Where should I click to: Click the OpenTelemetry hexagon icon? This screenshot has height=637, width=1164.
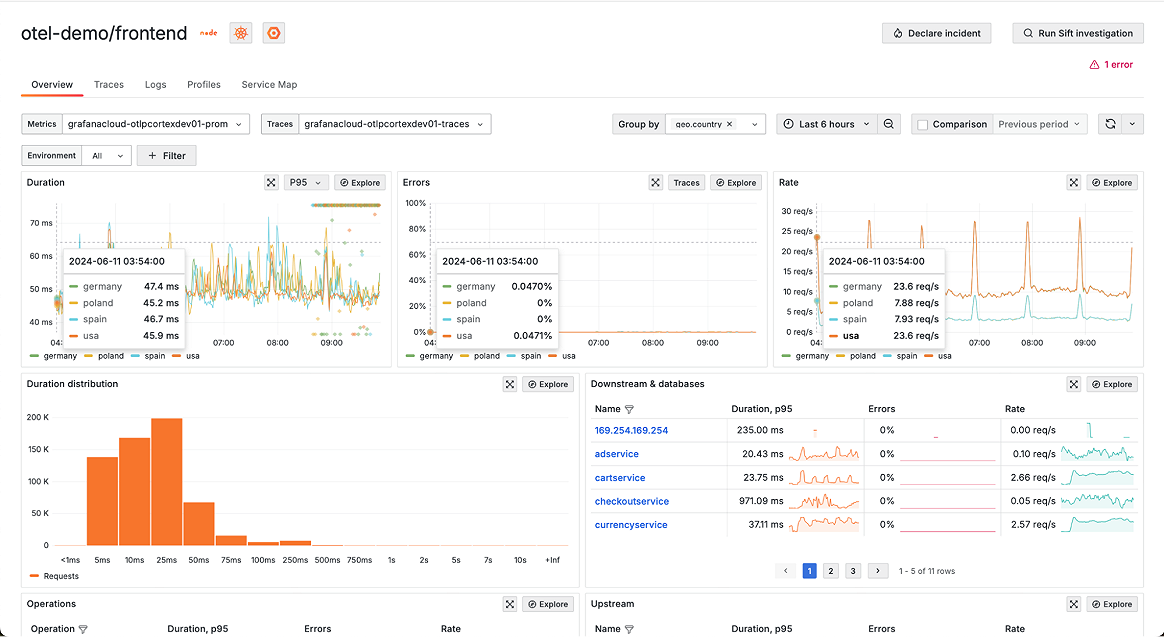(x=273, y=33)
